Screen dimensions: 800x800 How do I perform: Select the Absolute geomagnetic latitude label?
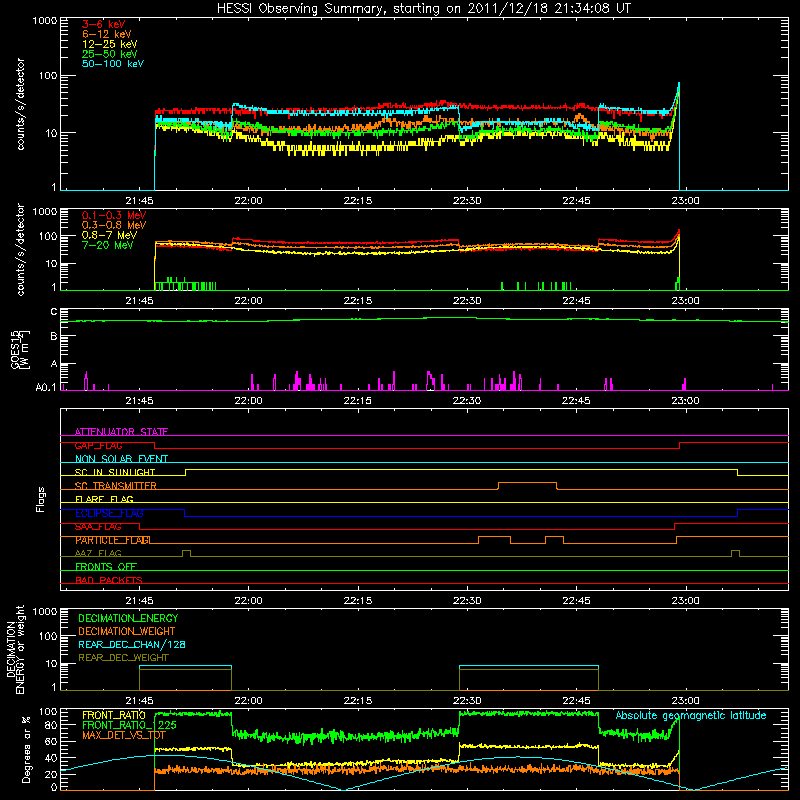pyautogui.click(x=691, y=716)
